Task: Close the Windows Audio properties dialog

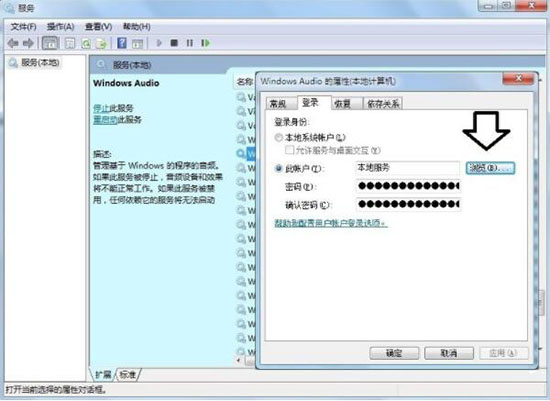Action: click(518, 78)
